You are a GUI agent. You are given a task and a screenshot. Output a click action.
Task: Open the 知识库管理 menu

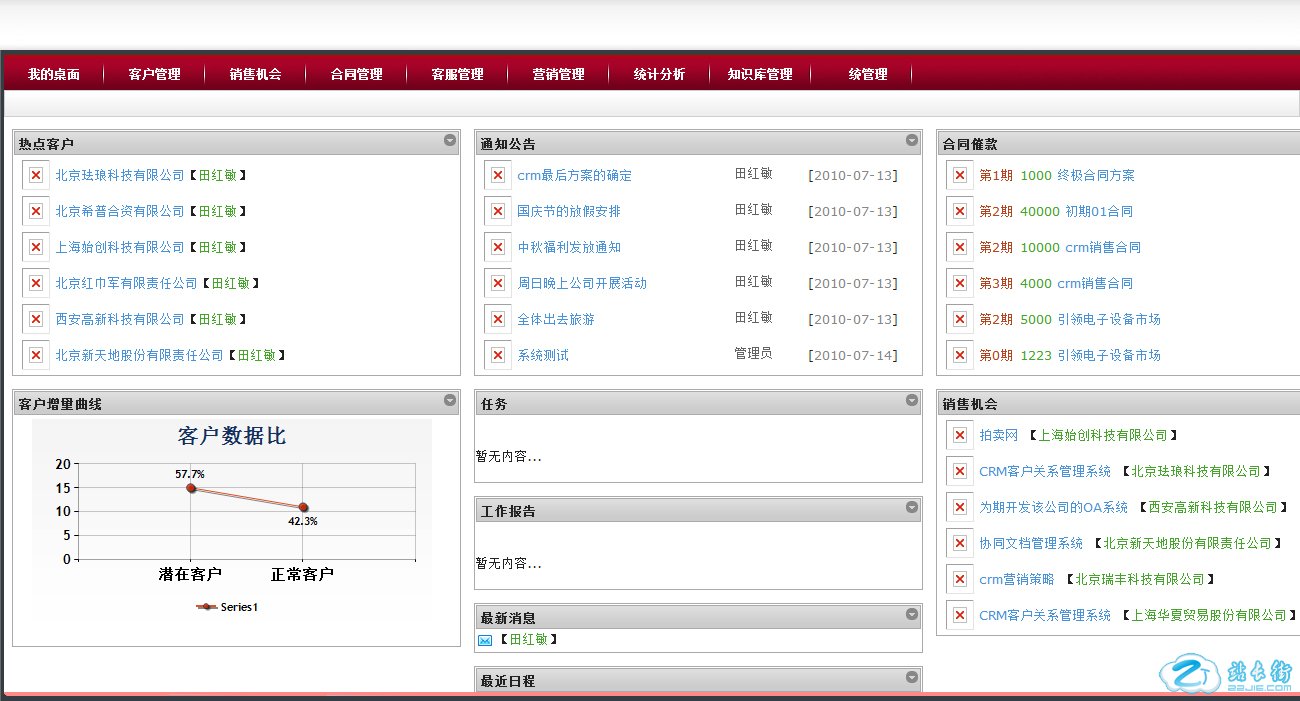tap(760, 74)
